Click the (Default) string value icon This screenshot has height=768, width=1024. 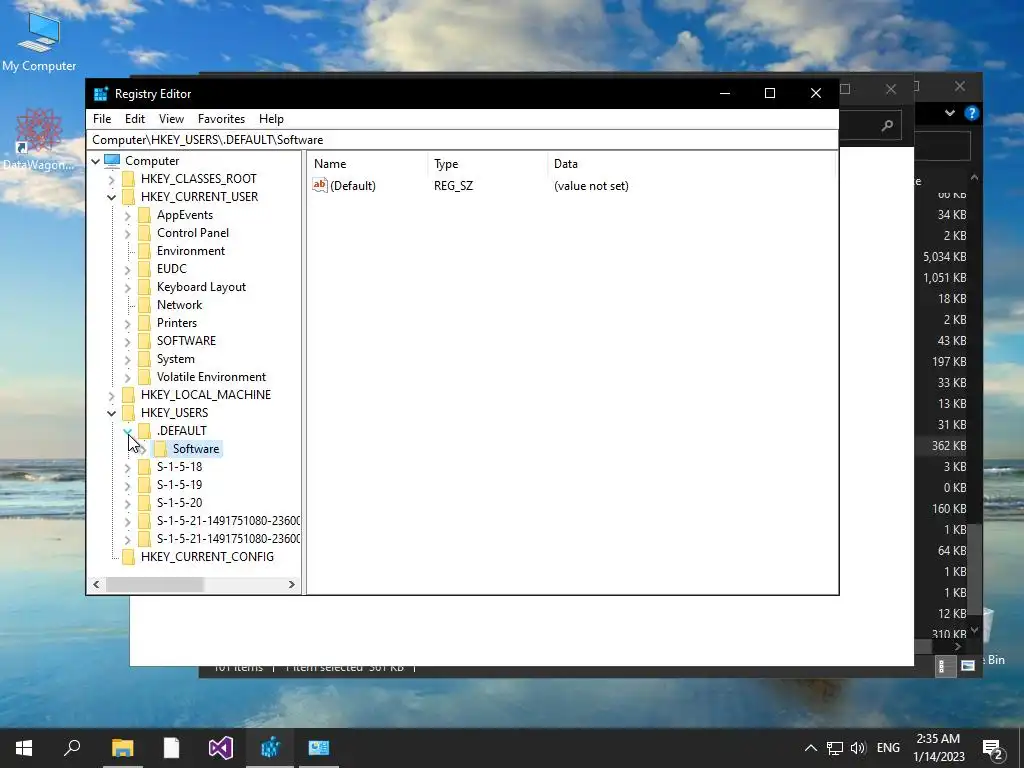319,185
